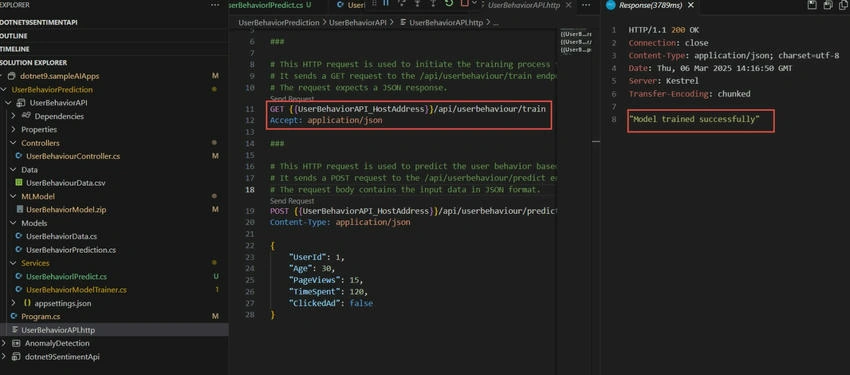850x375 pixels.
Task: Click the "TimeSpent": 120 line
Action: [328, 292]
